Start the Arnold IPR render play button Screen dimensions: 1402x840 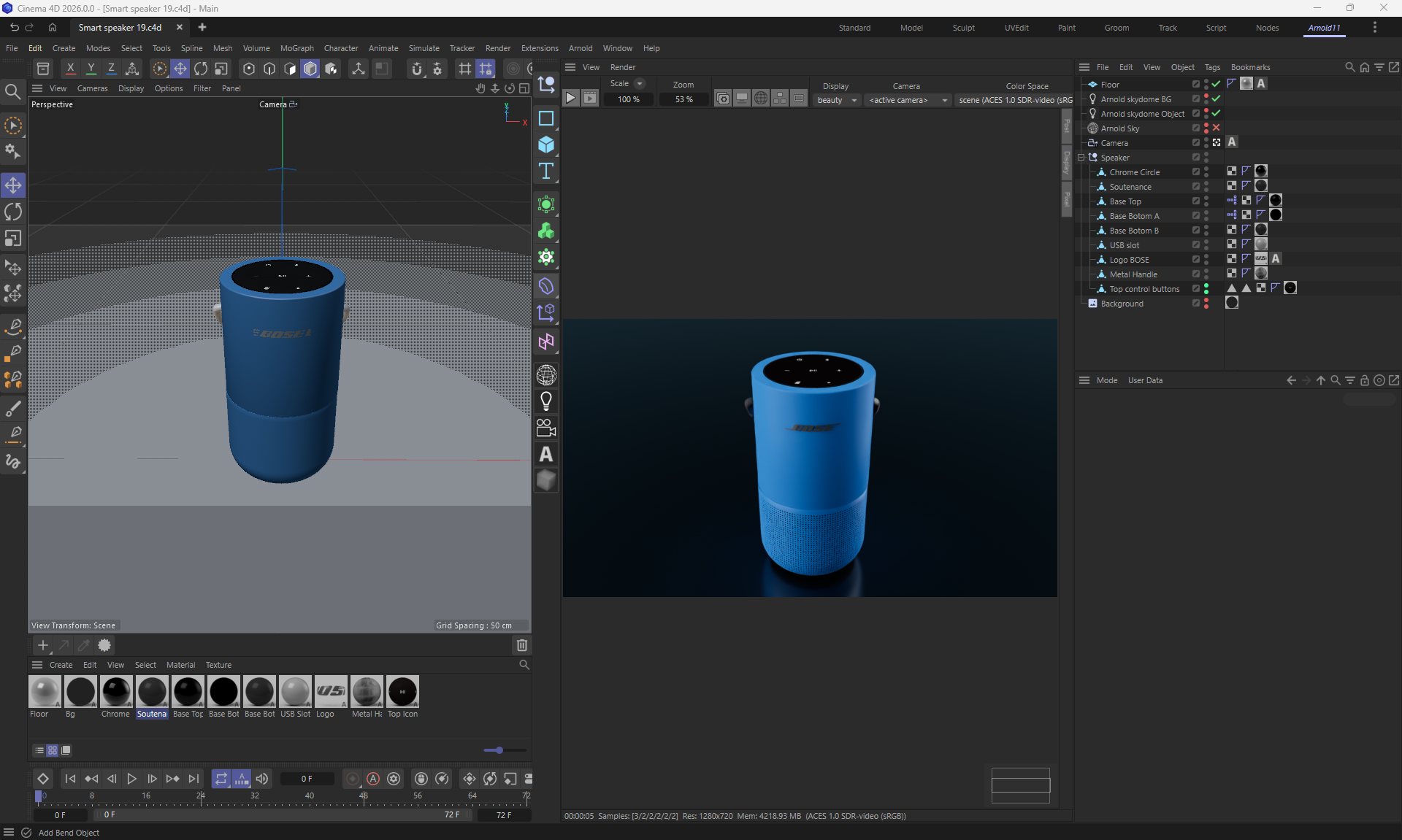coord(571,99)
